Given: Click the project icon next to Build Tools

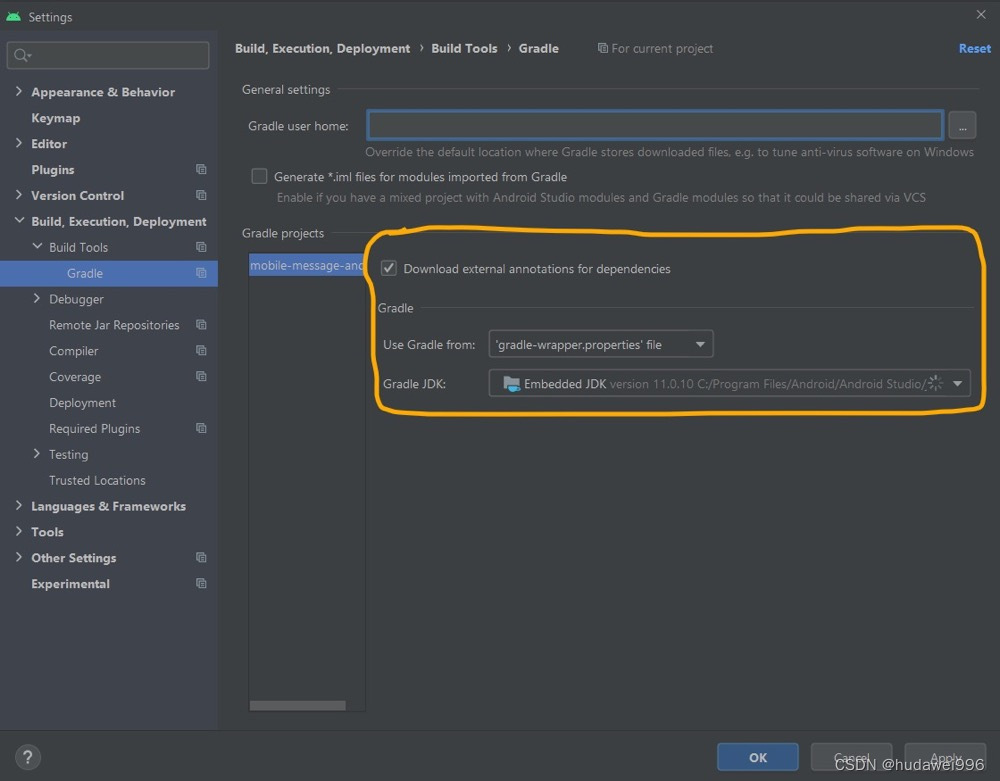Looking at the screenshot, I should click(x=200, y=247).
